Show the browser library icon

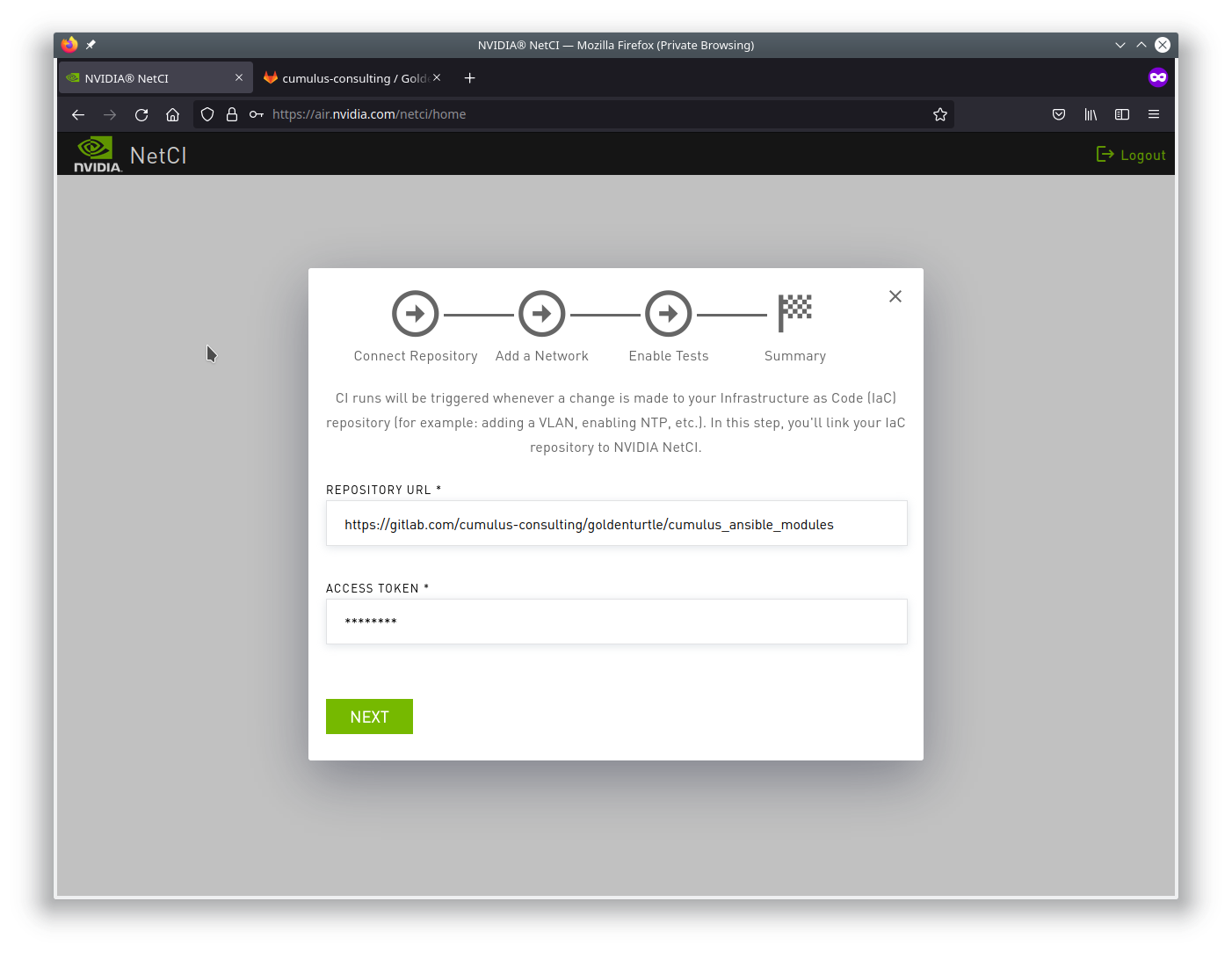pyautogui.click(x=1091, y=114)
